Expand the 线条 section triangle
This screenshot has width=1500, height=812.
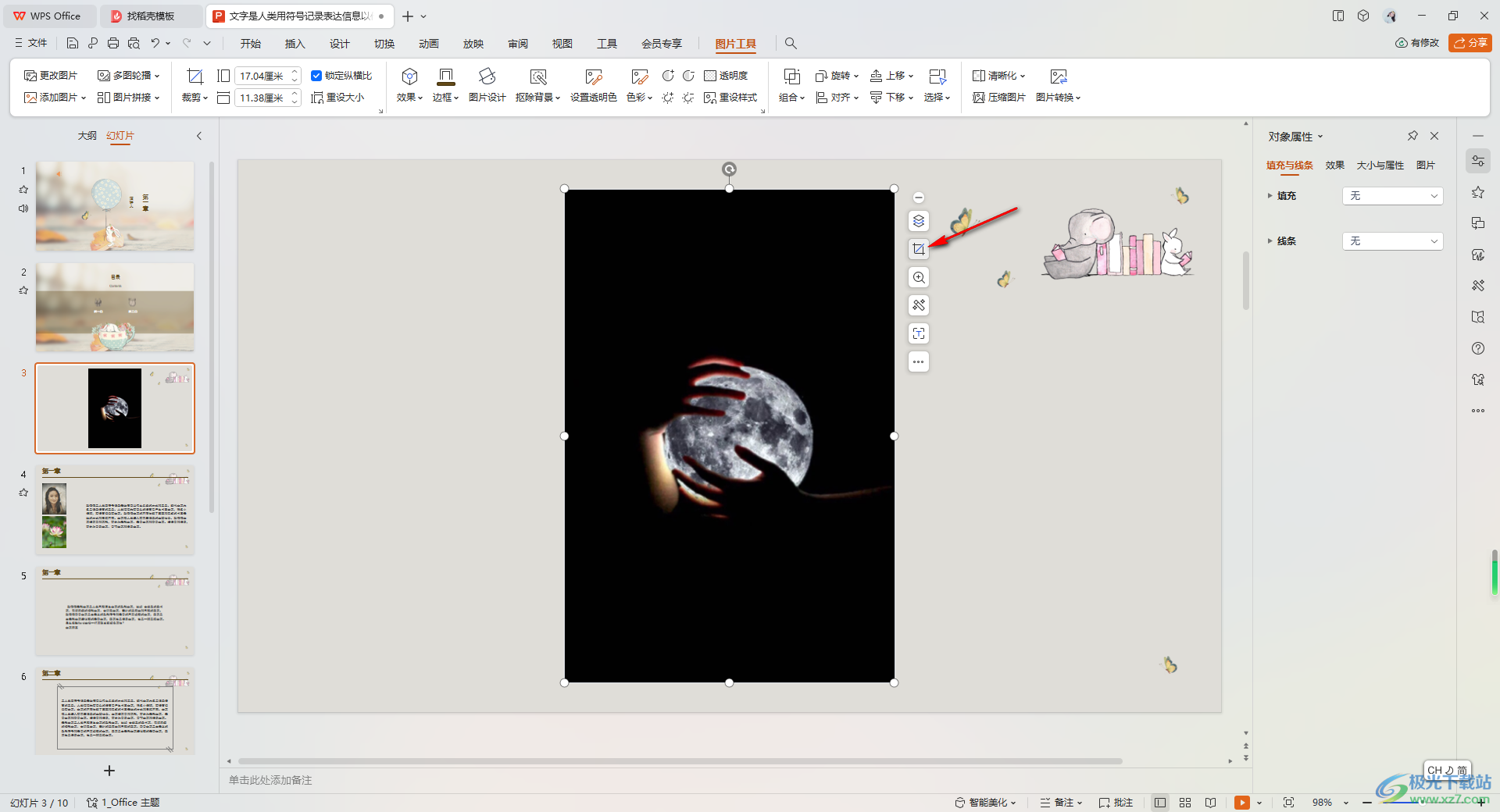pyautogui.click(x=1270, y=241)
